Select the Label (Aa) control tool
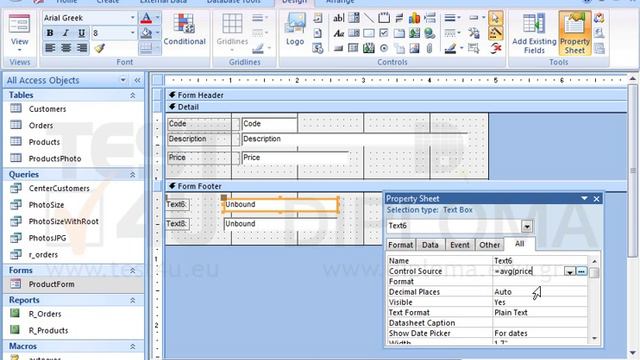 coord(338,33)
